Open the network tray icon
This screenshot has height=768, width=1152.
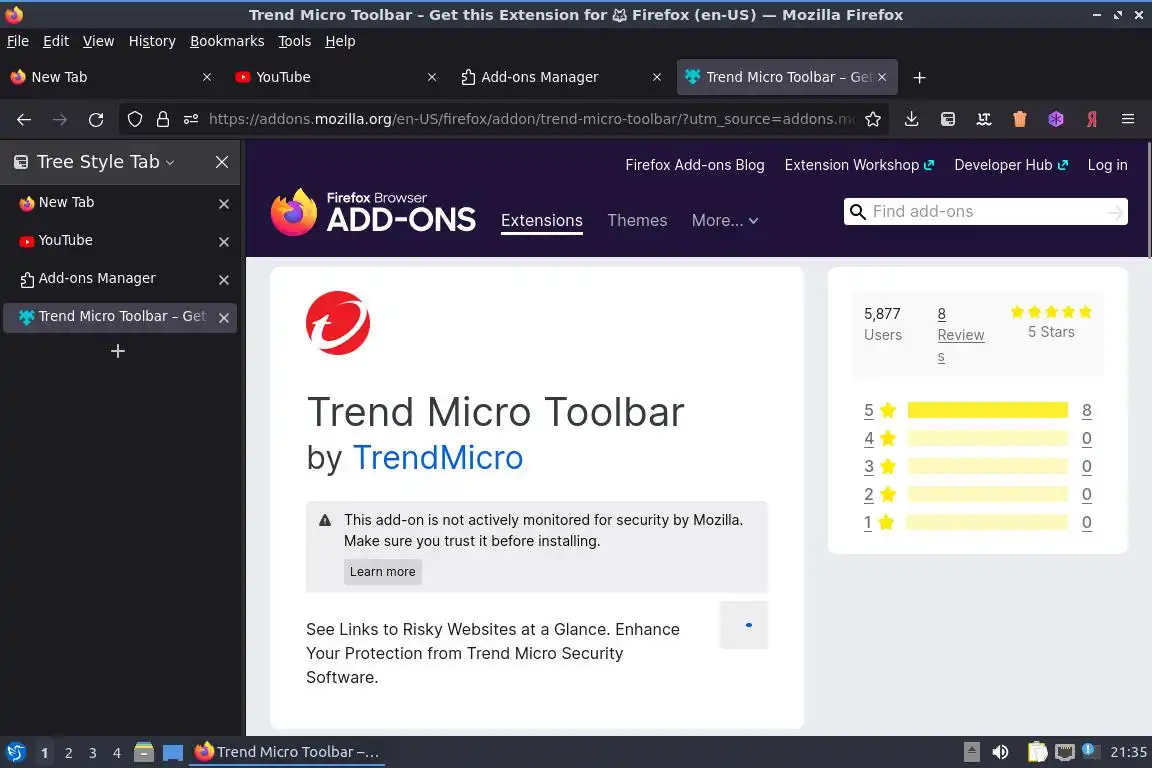[1065, 752]
